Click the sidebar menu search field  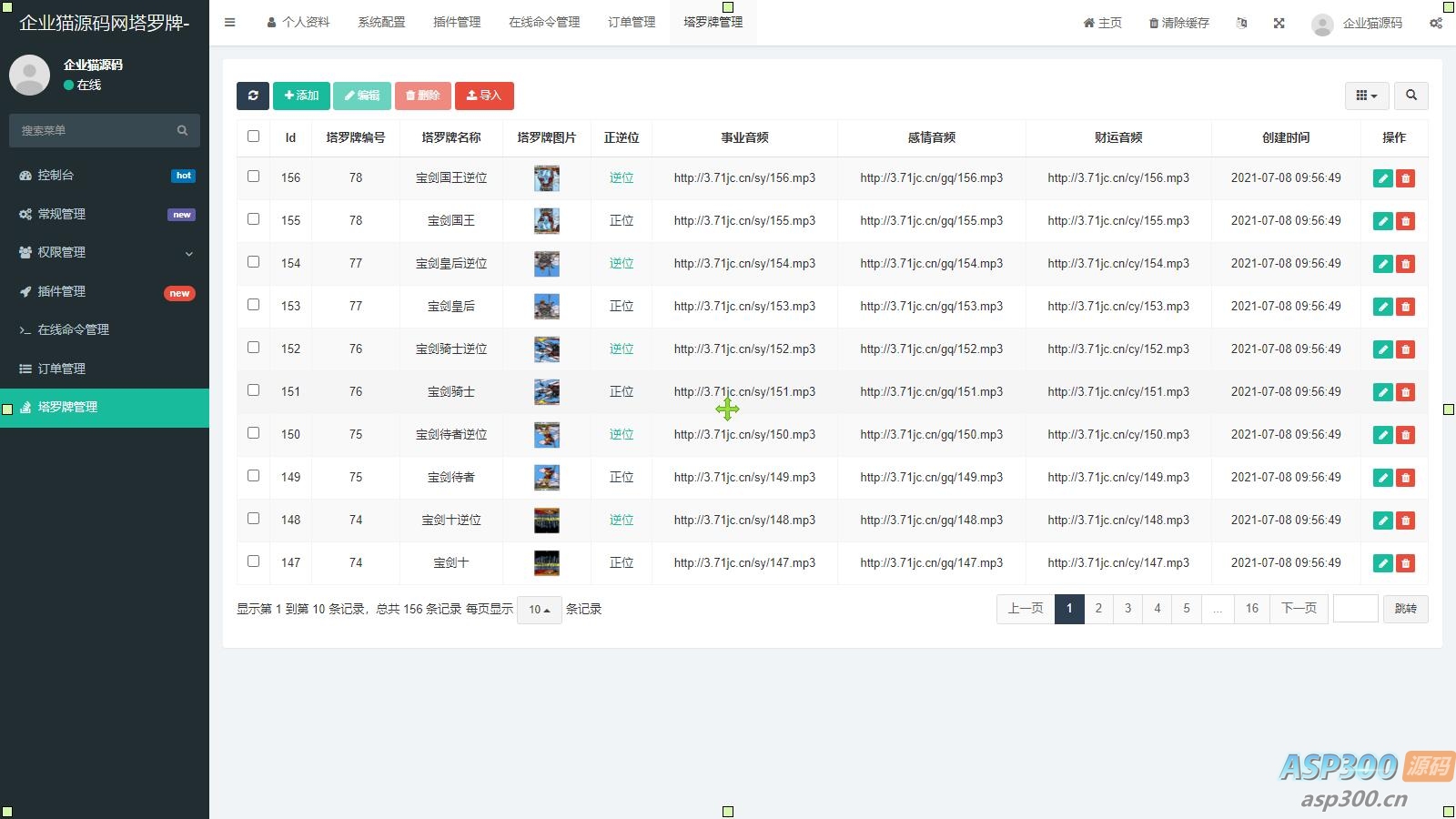(96, 130)
